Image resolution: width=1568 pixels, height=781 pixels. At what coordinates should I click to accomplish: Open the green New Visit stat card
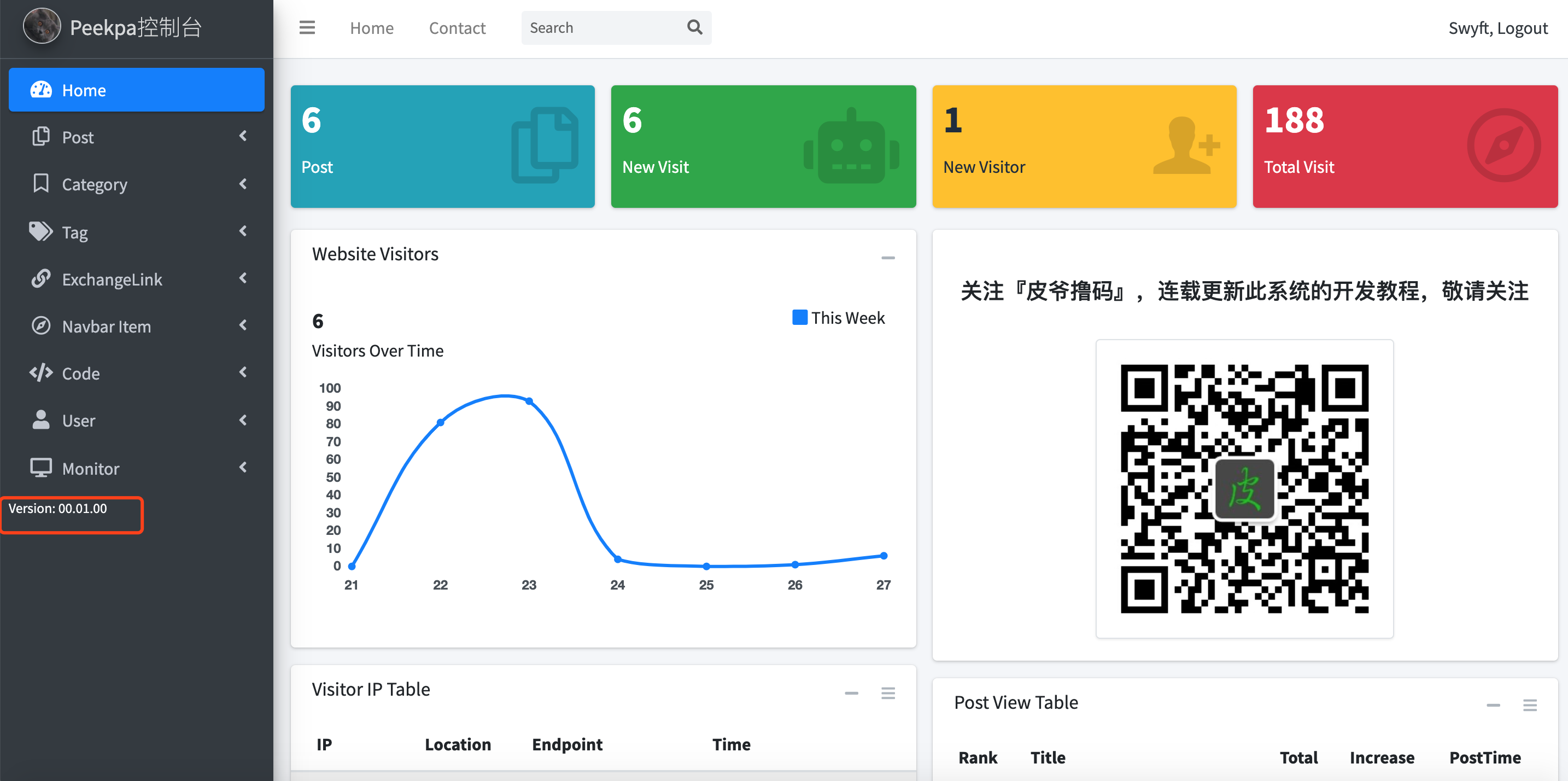763,146
